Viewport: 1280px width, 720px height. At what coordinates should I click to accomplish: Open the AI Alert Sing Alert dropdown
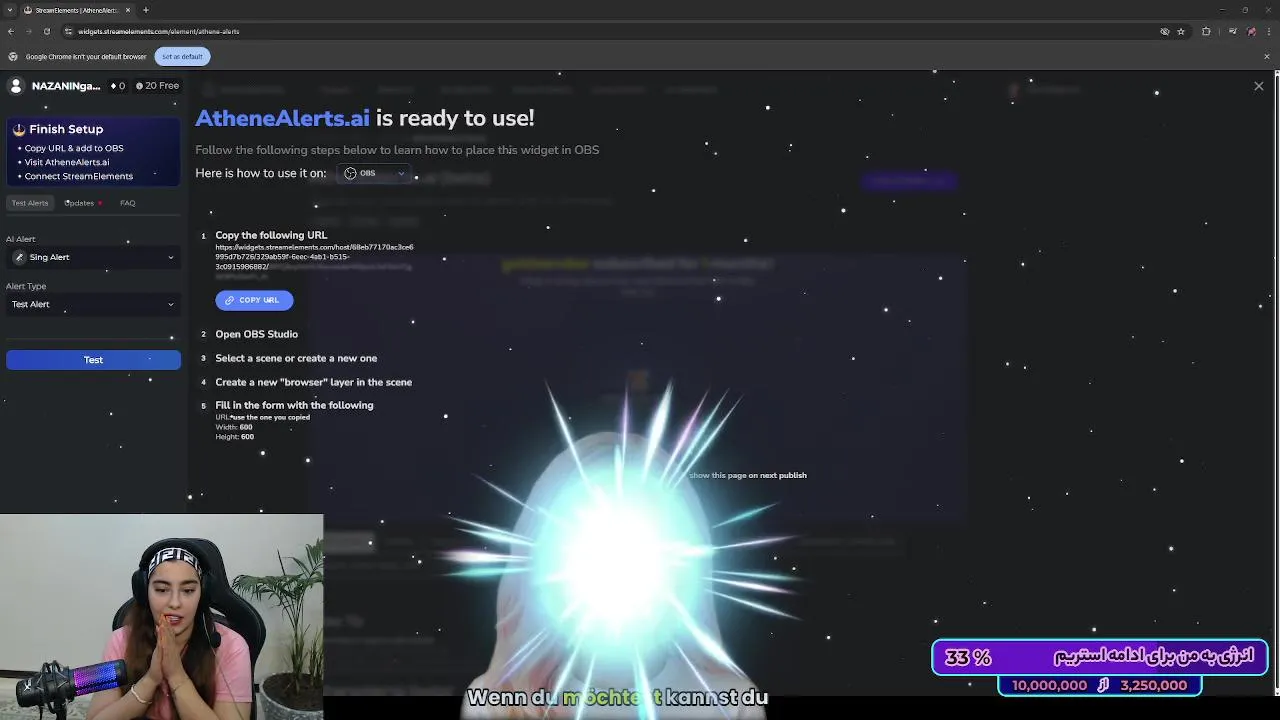coord(93,257)
